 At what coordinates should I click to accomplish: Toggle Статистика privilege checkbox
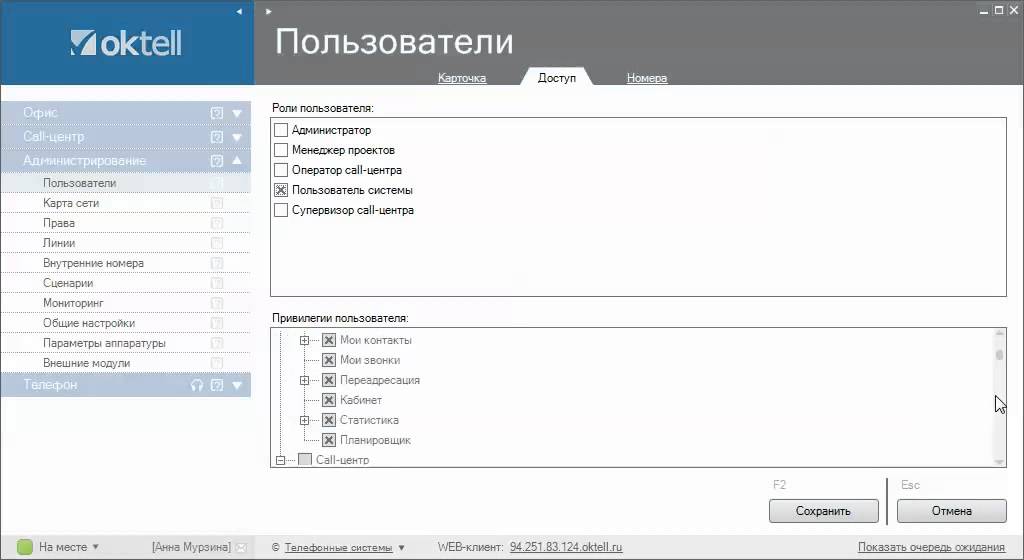pyautogui.click(x=329, y=420)
